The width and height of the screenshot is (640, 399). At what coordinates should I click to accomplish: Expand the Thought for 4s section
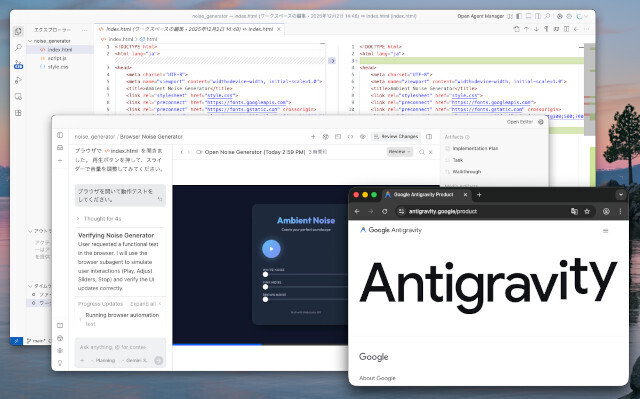pyautogui.click(x=100, y=219)
